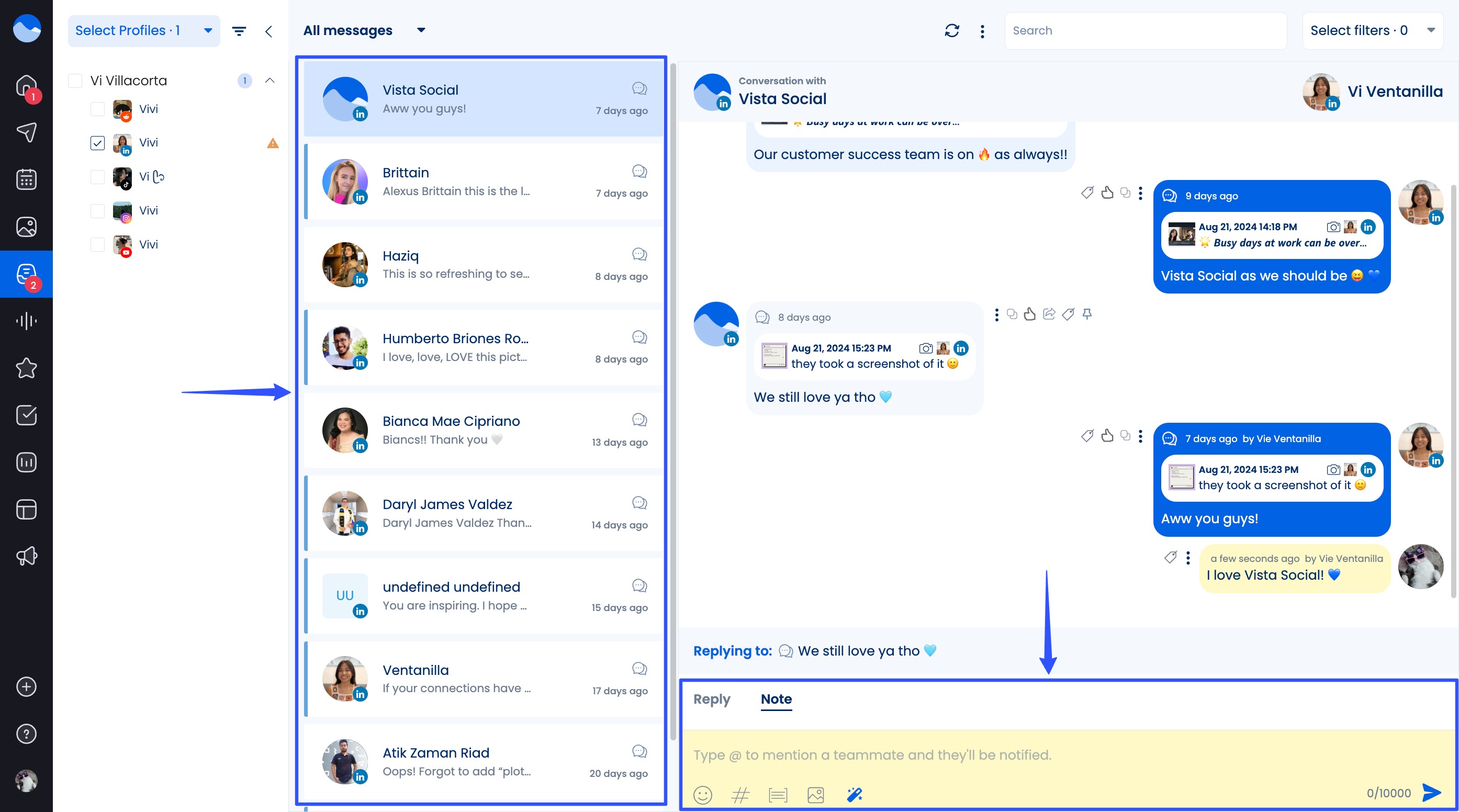Uncheck the LinkedIn Vivi profile checkbox

(97, 143)
